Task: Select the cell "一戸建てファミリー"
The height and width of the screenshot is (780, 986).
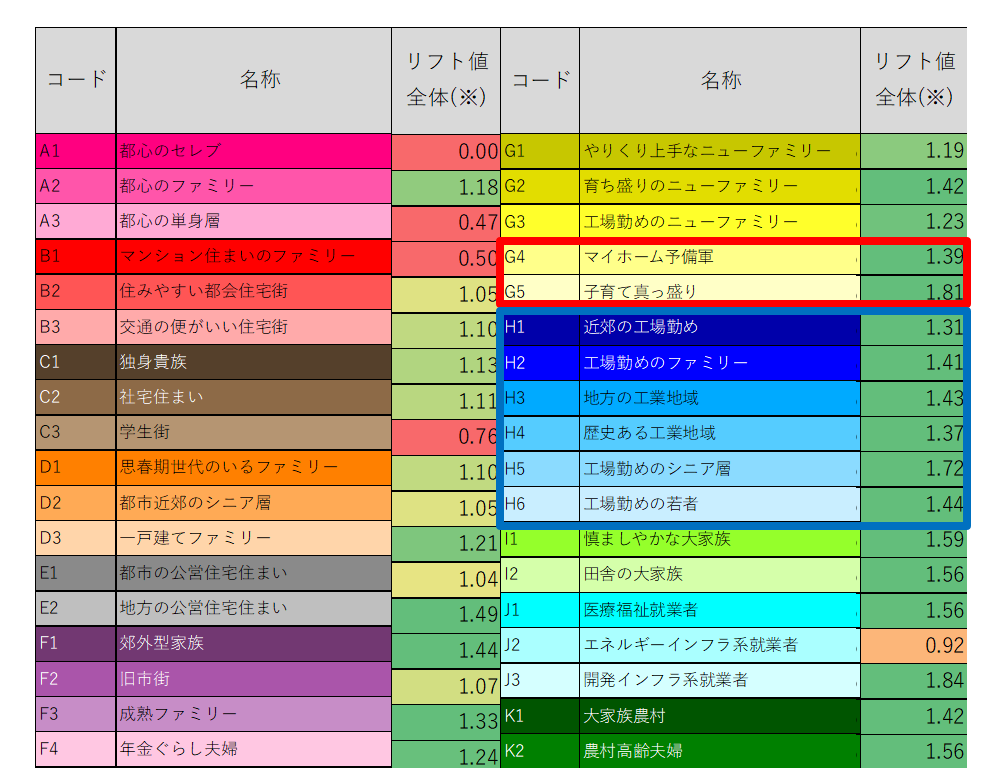Action: pos(253,538)
